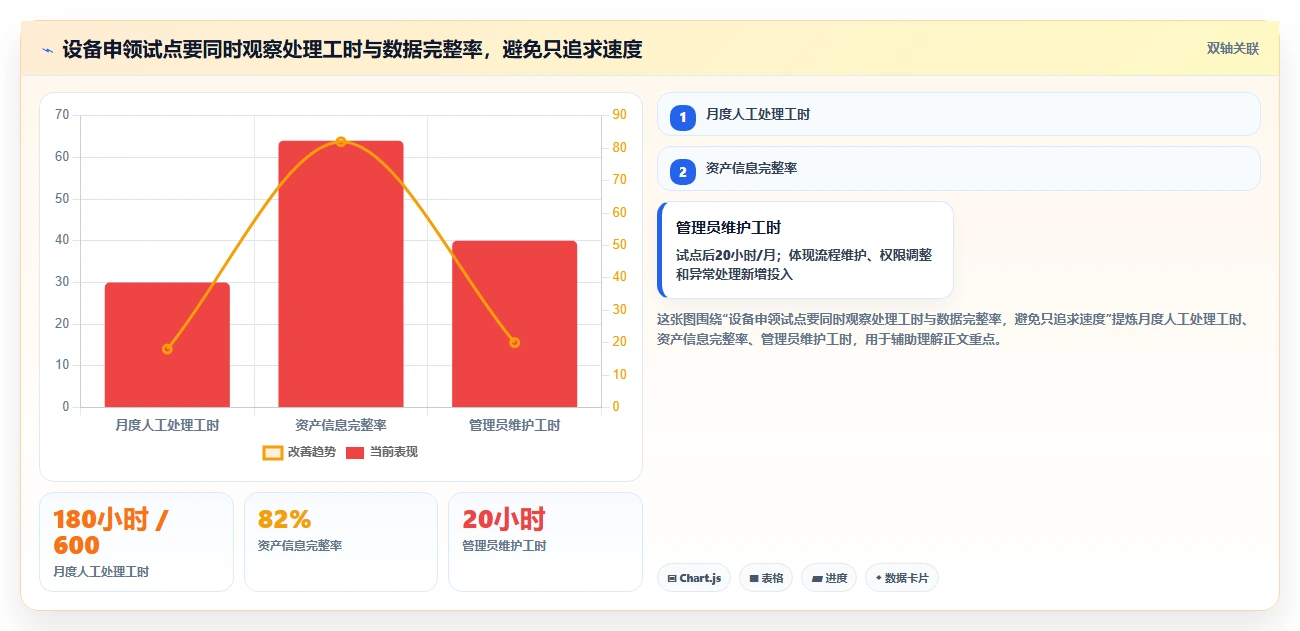Image resolution: width=1300 pixels, height=631 pixels.
Task: Click the line point on 月度人工处理工时 bar
Action: point(167,349)
